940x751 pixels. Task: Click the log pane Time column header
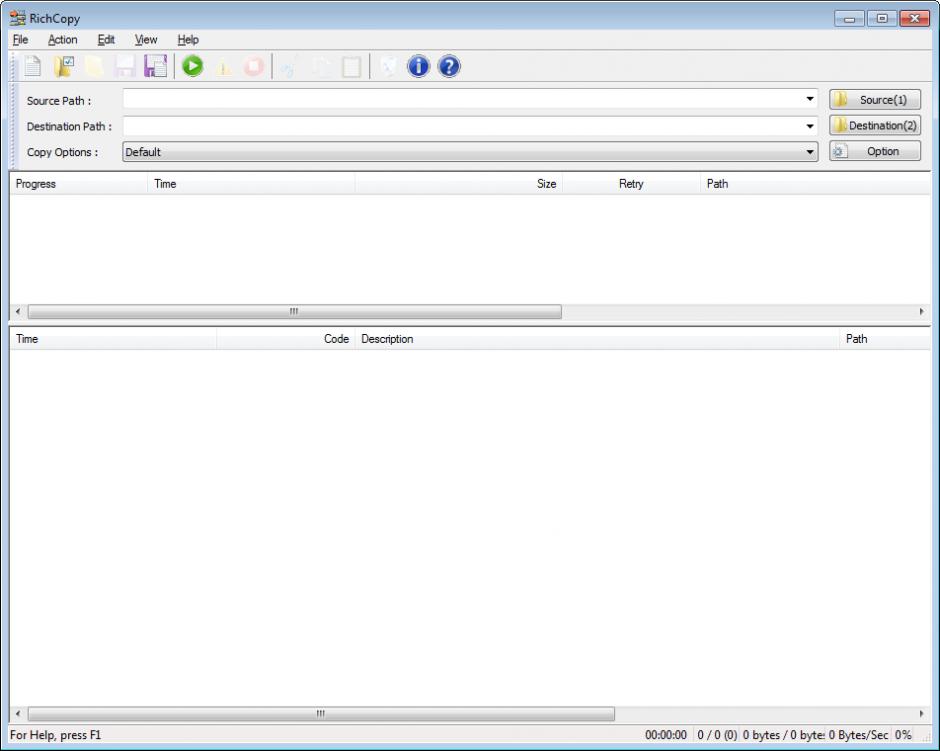pyautogui.click(x=113, y=339)
